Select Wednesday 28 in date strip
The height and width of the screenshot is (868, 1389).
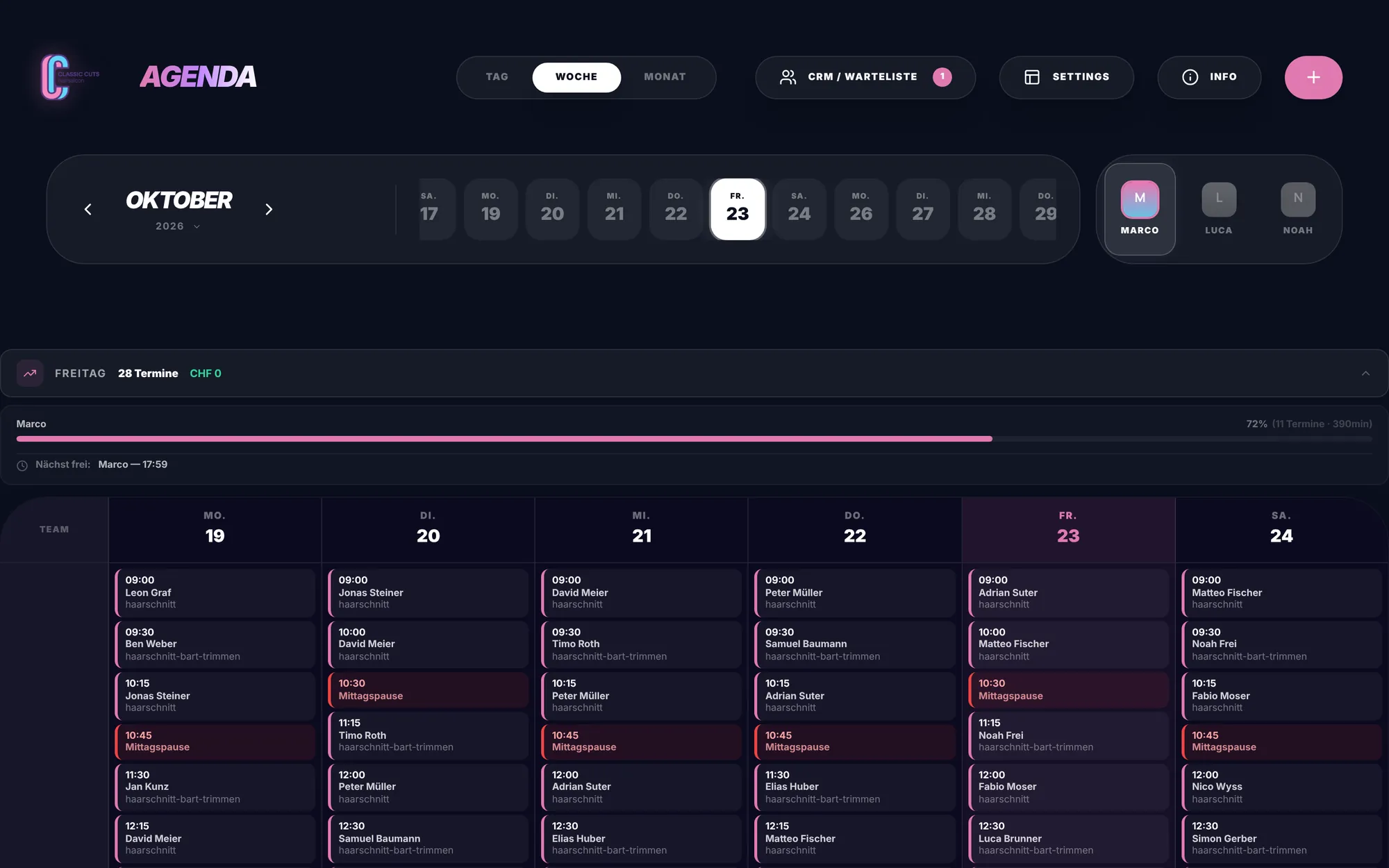(984, 209)
